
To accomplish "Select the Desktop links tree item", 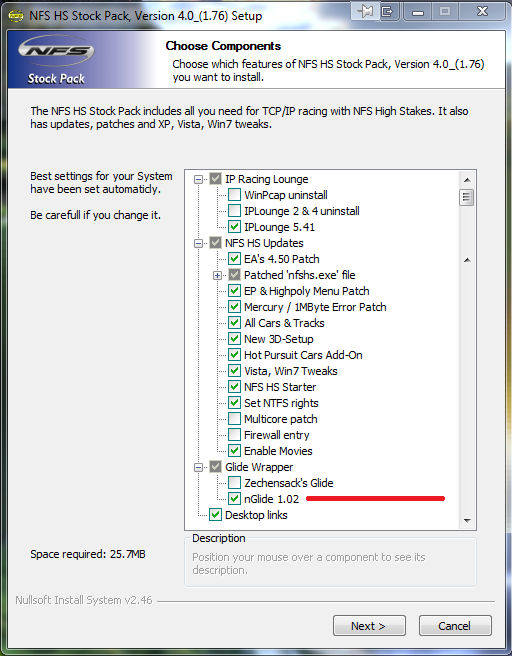I will (x=256, y=515).
